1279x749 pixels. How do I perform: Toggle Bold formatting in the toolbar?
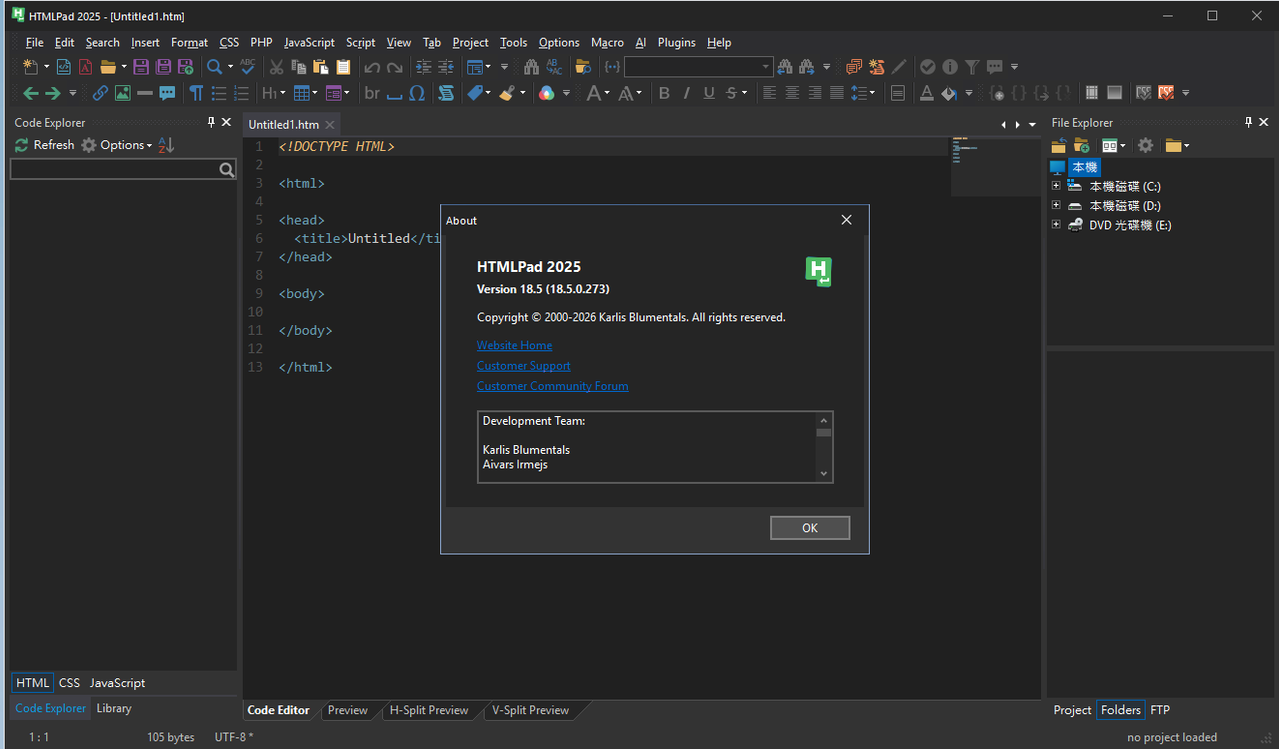(x=664, y=93)
